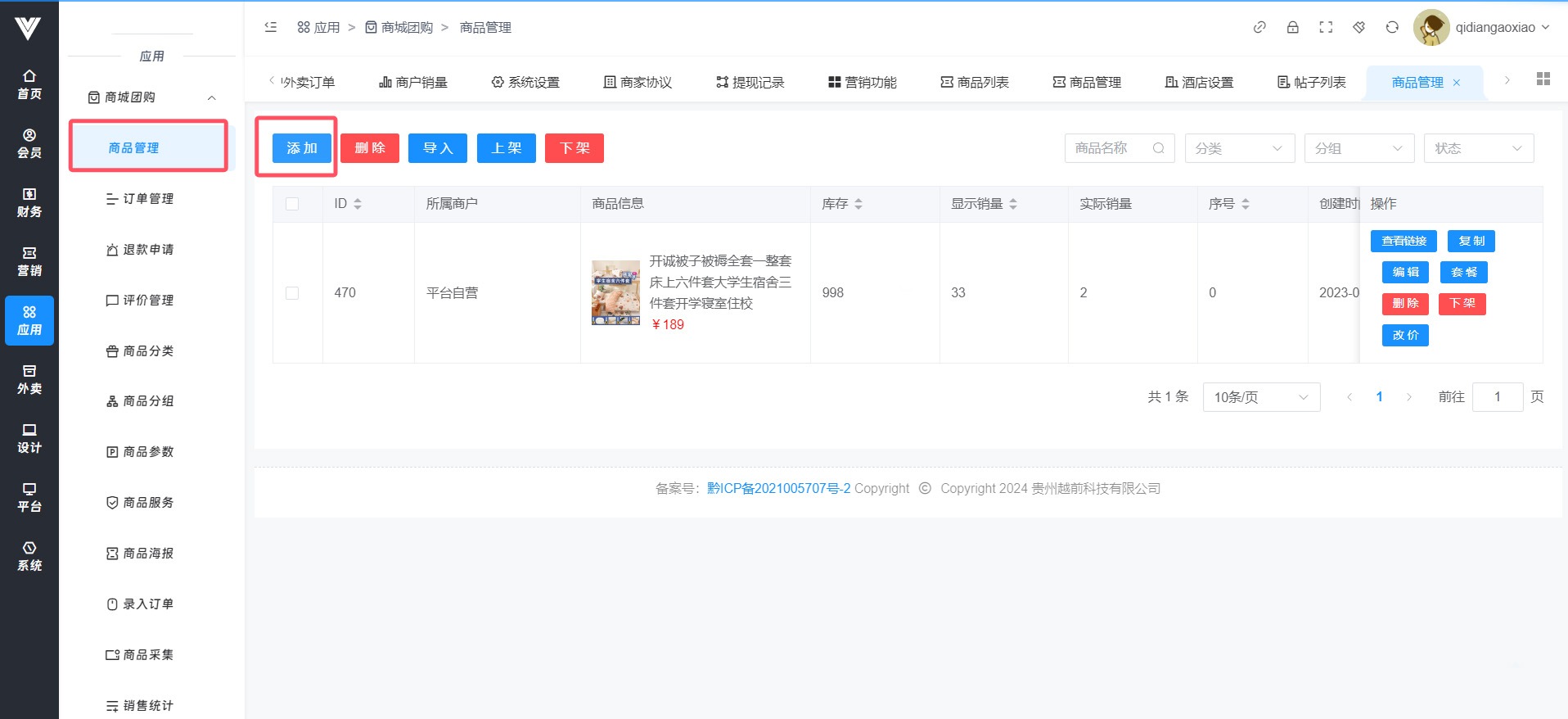Screen dimensions: 1568x719
Task: Collapse sidebar using menu fold icon
Action: [271, 27]
